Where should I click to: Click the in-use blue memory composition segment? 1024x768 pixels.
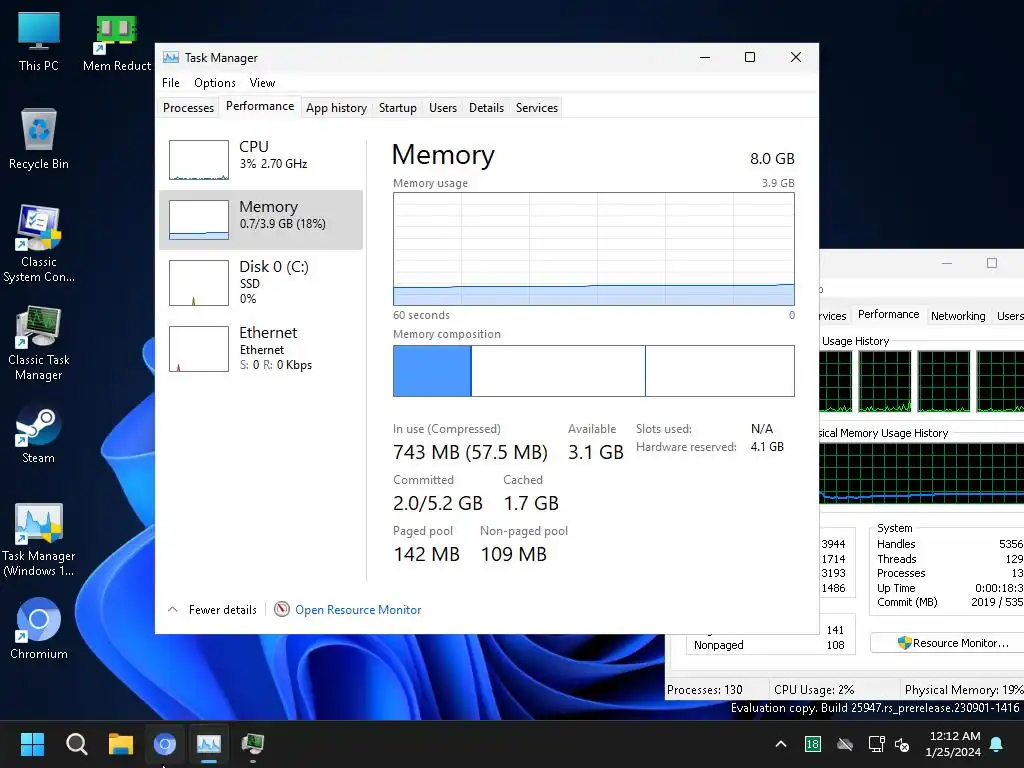tap(432, 371)
